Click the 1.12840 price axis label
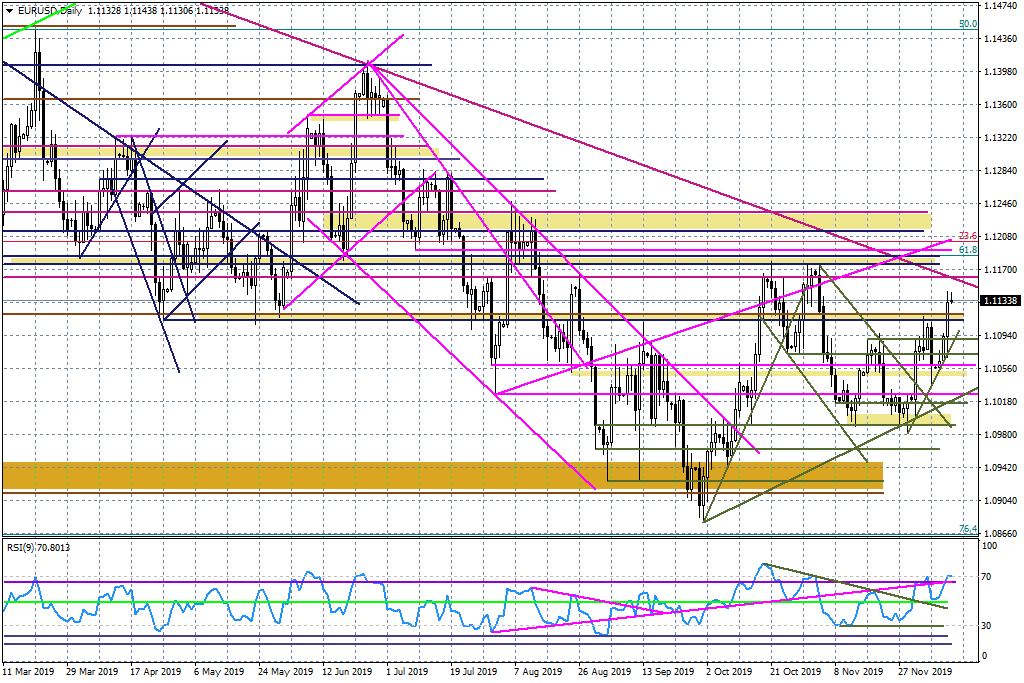Screen dimensions: 1024x683 coord(1000,170)
